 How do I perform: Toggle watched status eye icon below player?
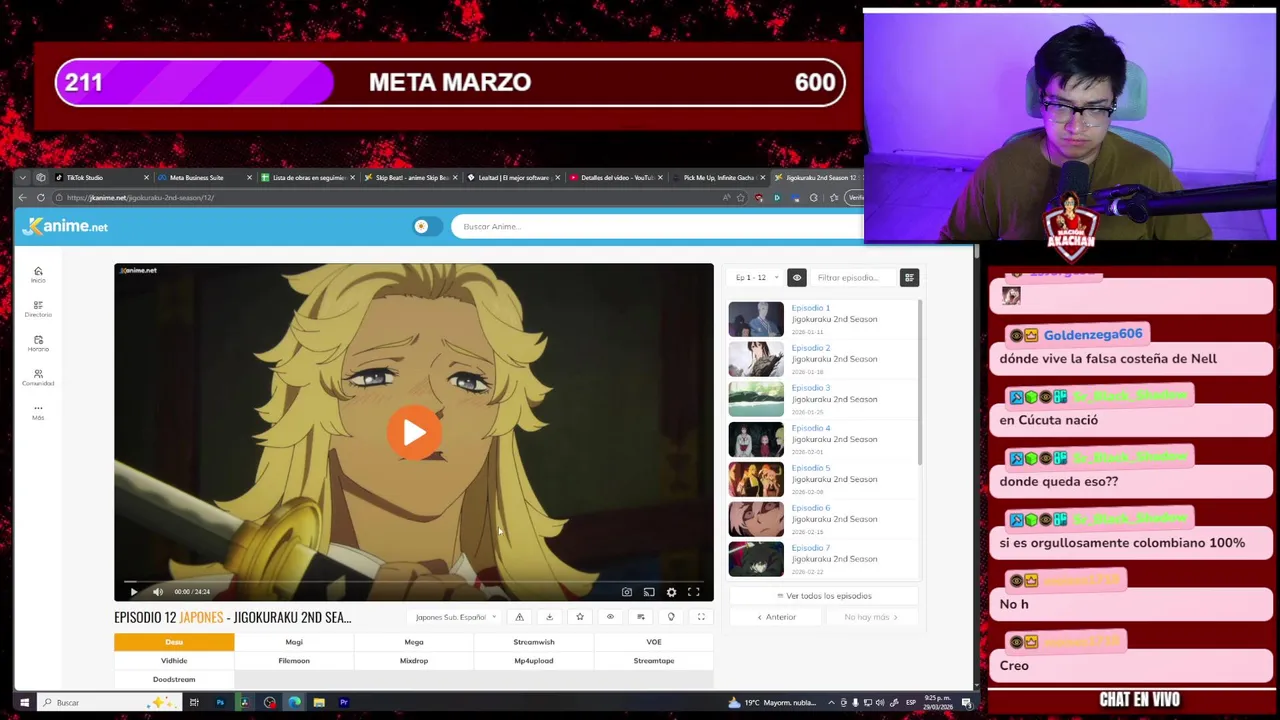click(610, 617)
